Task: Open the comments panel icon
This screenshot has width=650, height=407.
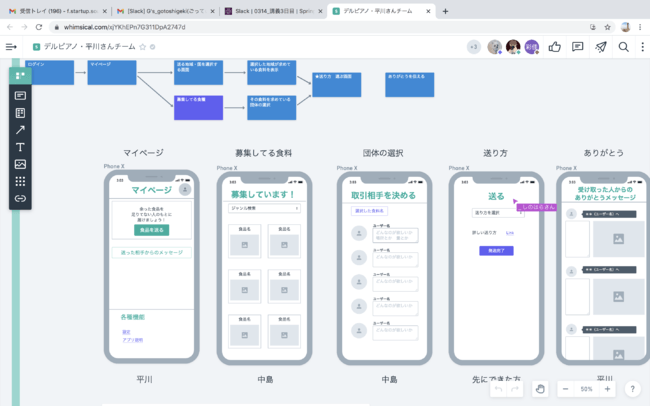Action: pos(577,47)
